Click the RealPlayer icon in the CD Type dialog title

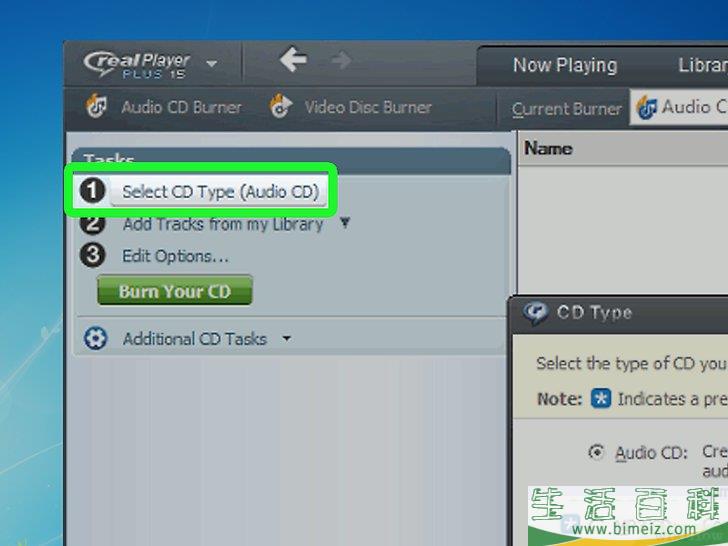tap(535, 313)
